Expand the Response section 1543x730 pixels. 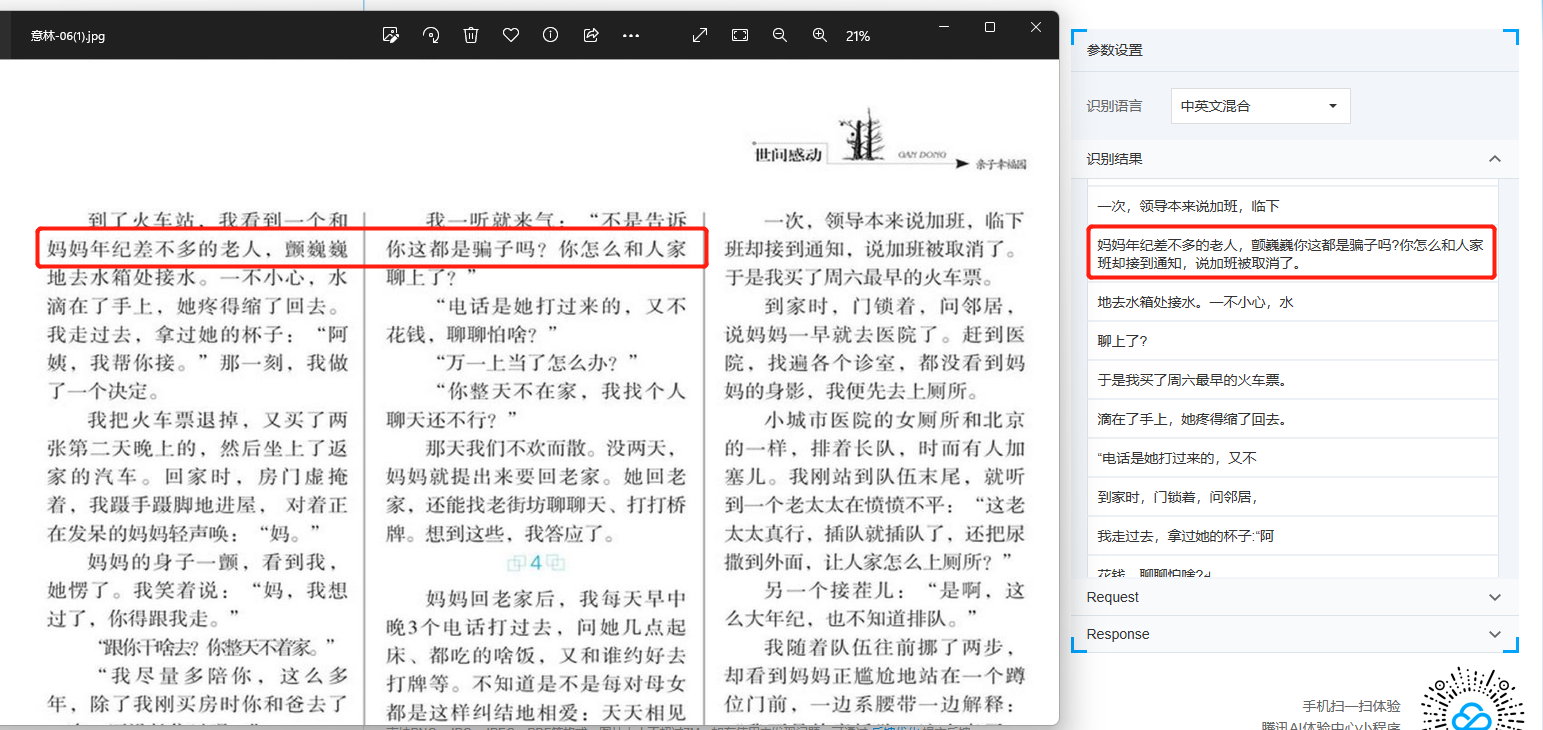[1495, 634]
